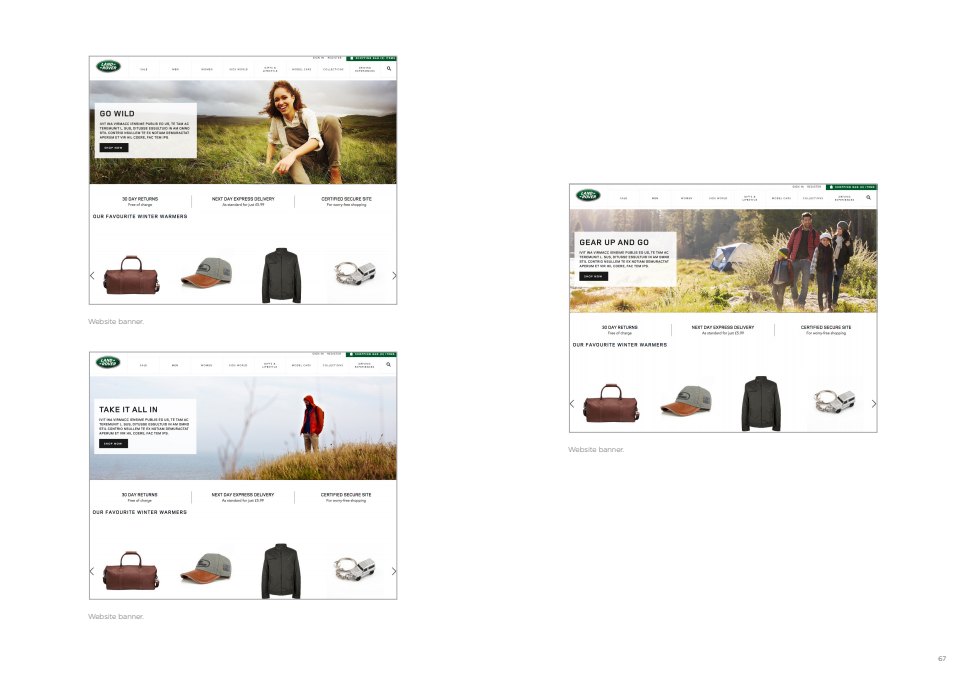Open green shopping bag in Gear Up and Go mockup
This screenshot has height=678, width=960.
(x=851, y=187)
